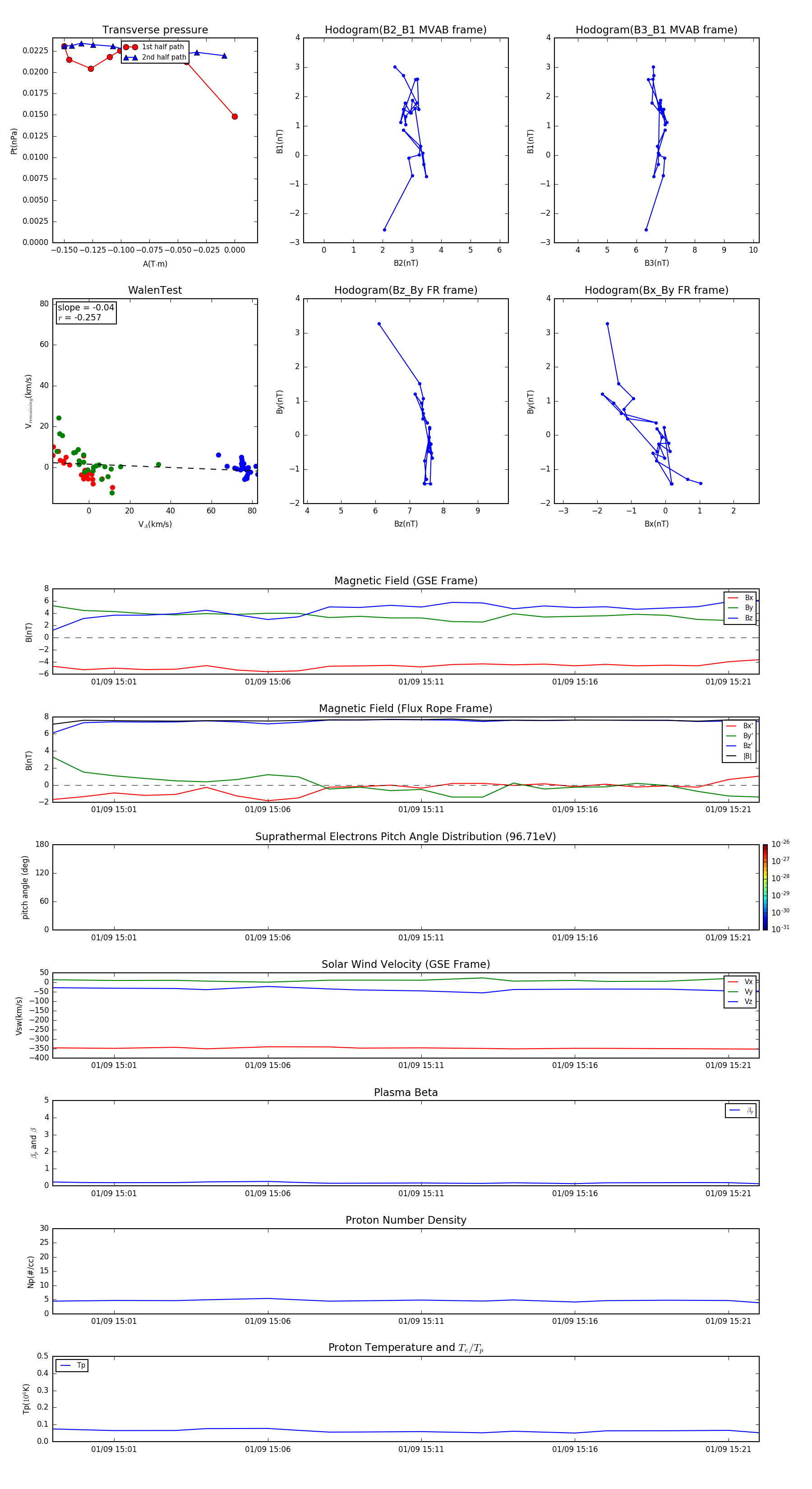This screenshot has height=1489, width=812.
Task: Click the 'Transverse pressure' plot title
Action: [155, 30]
